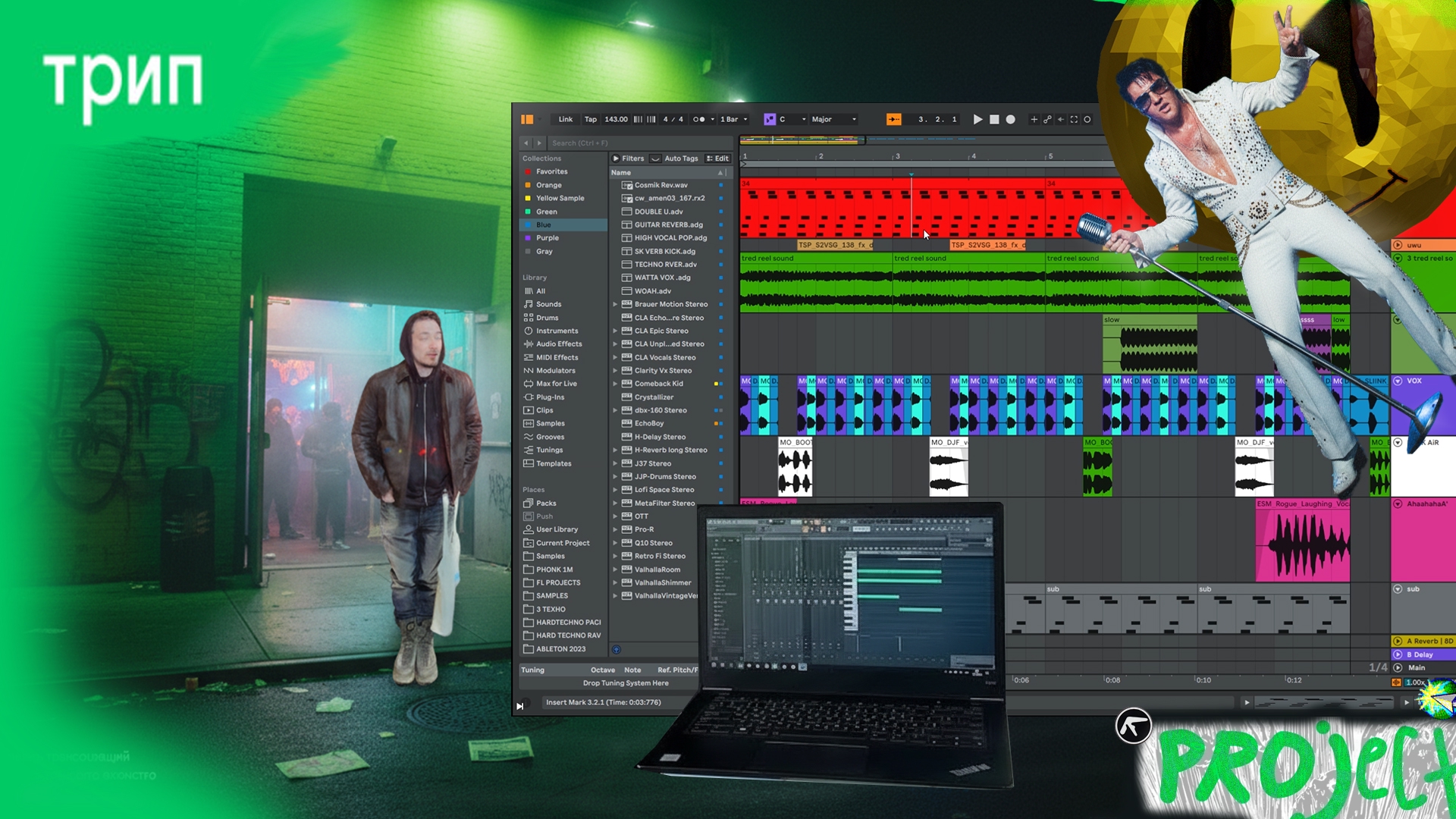This screenshot has height=819, width=1456.
Task: Click the browser back navigation arrow
Action: pyautogui.click(x=526, y=143)
